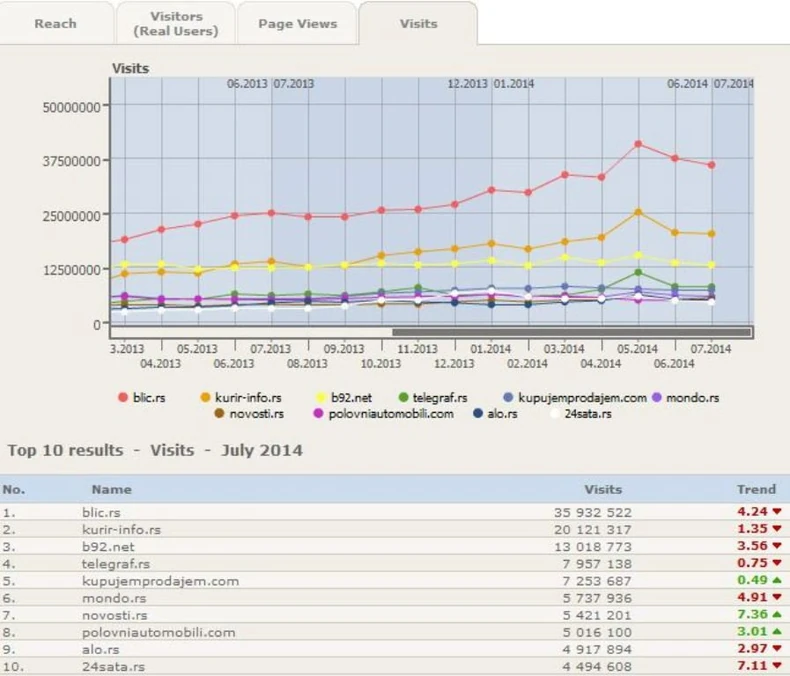
Task: Select the Page Views tab
Action: pos(297,24)
